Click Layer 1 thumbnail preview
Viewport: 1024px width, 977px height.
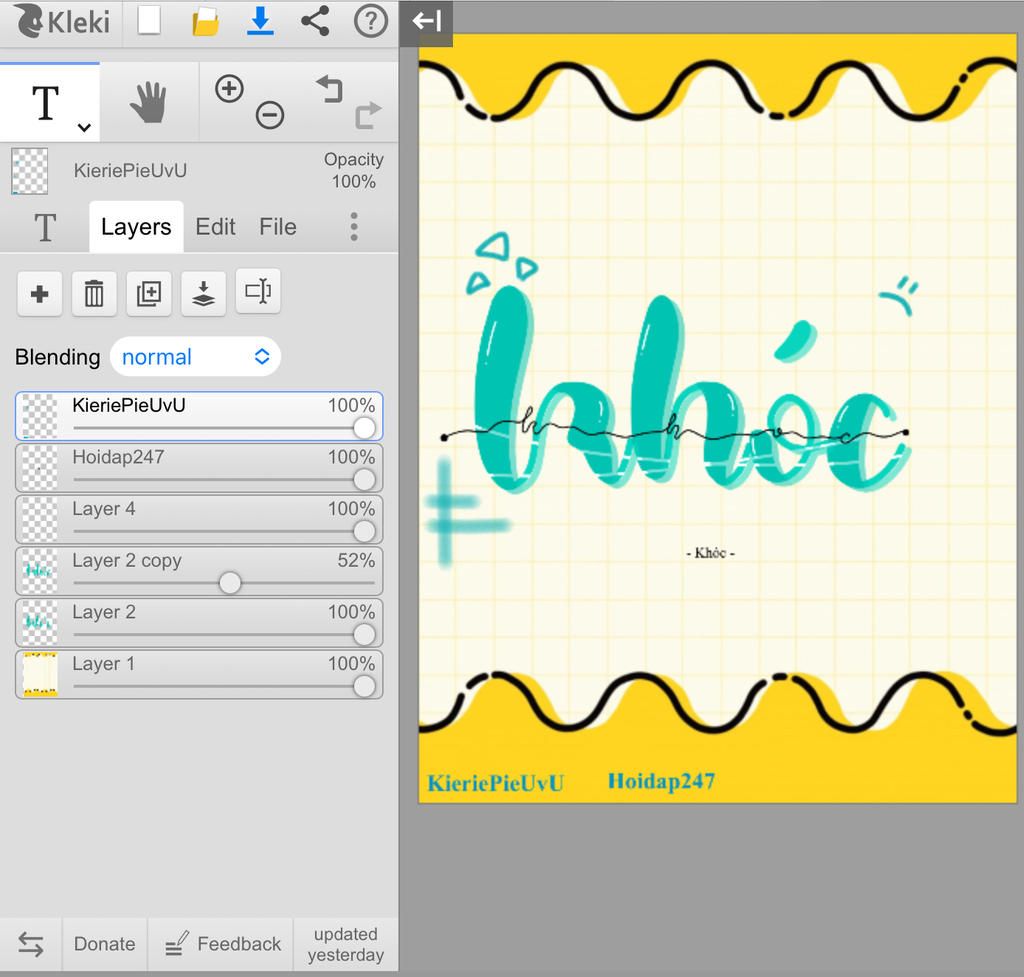(40, 674)
